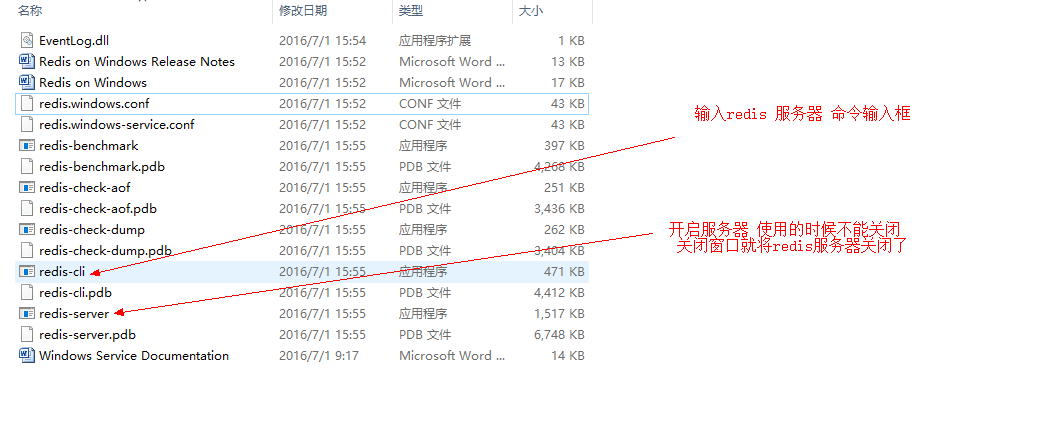The image size is (1046, 425).
Task: Click the Redis on Windows Release Notes Word icon
Action: click(27, 61)
